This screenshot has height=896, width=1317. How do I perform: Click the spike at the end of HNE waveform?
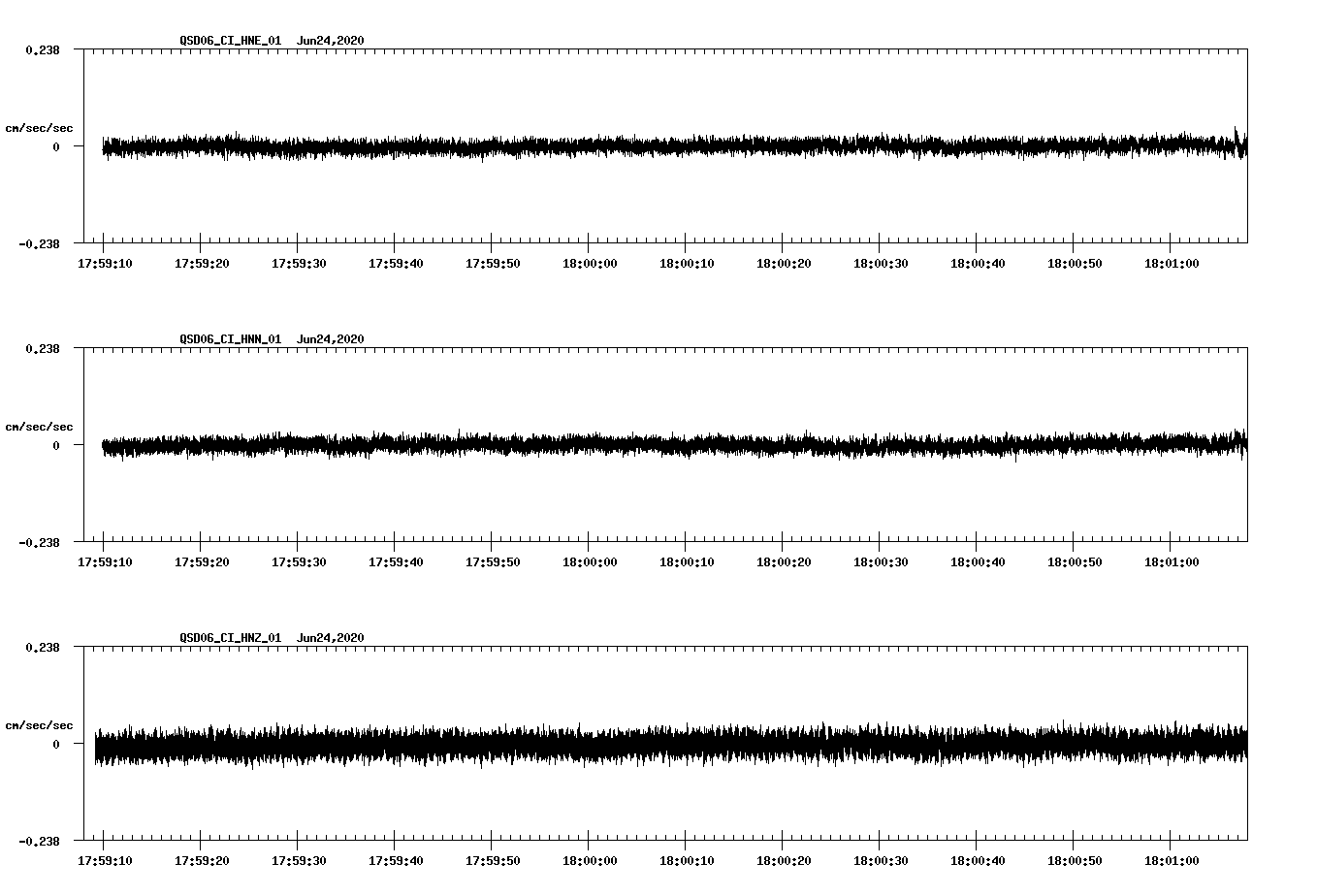click(1237, 136)
